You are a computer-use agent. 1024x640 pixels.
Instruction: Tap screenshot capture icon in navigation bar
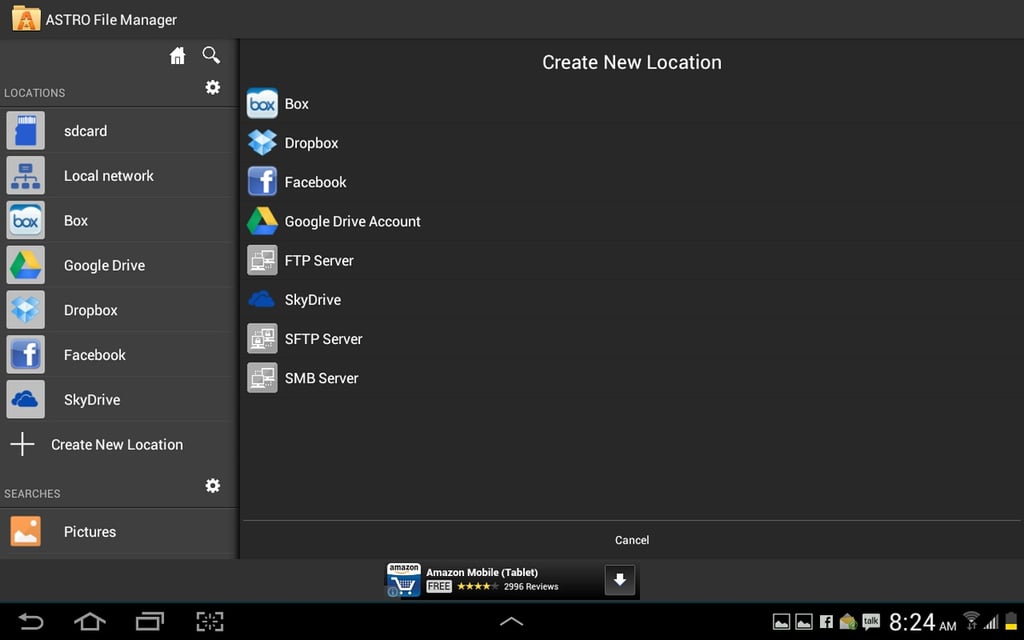click(210, 621)
